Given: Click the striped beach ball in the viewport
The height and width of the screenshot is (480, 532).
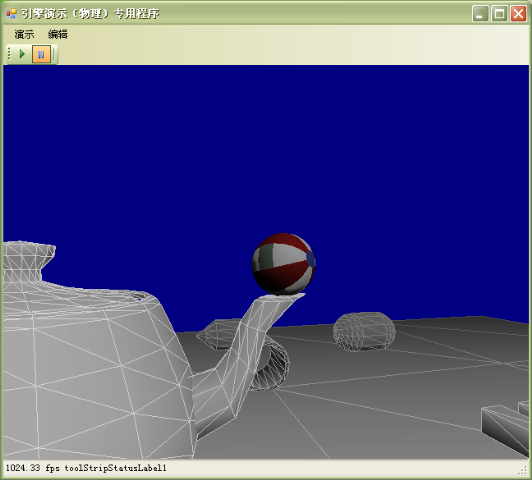Looking at the screenshot, I should point(284,264).
